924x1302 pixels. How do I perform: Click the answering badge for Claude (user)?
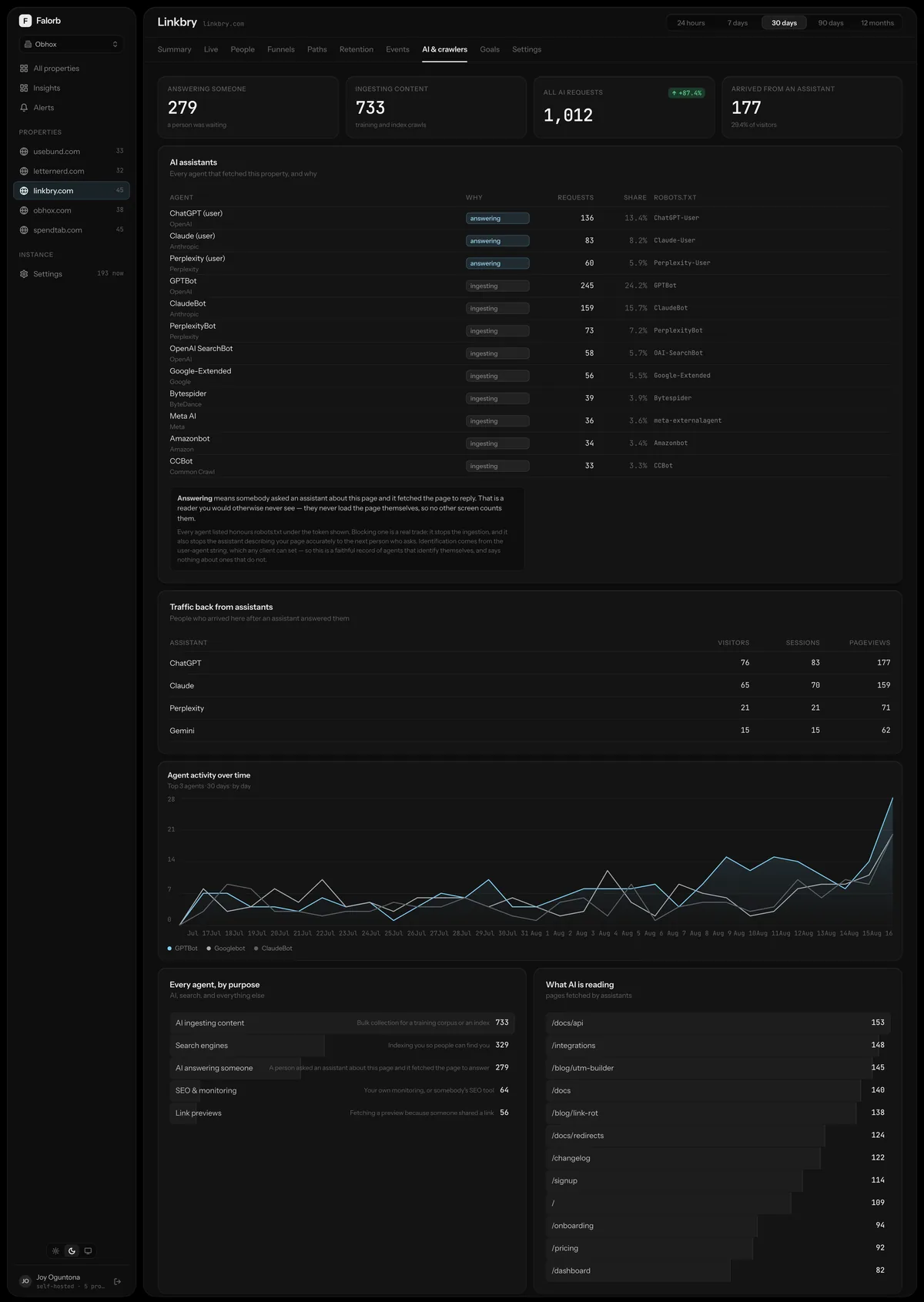coord(497,241)
